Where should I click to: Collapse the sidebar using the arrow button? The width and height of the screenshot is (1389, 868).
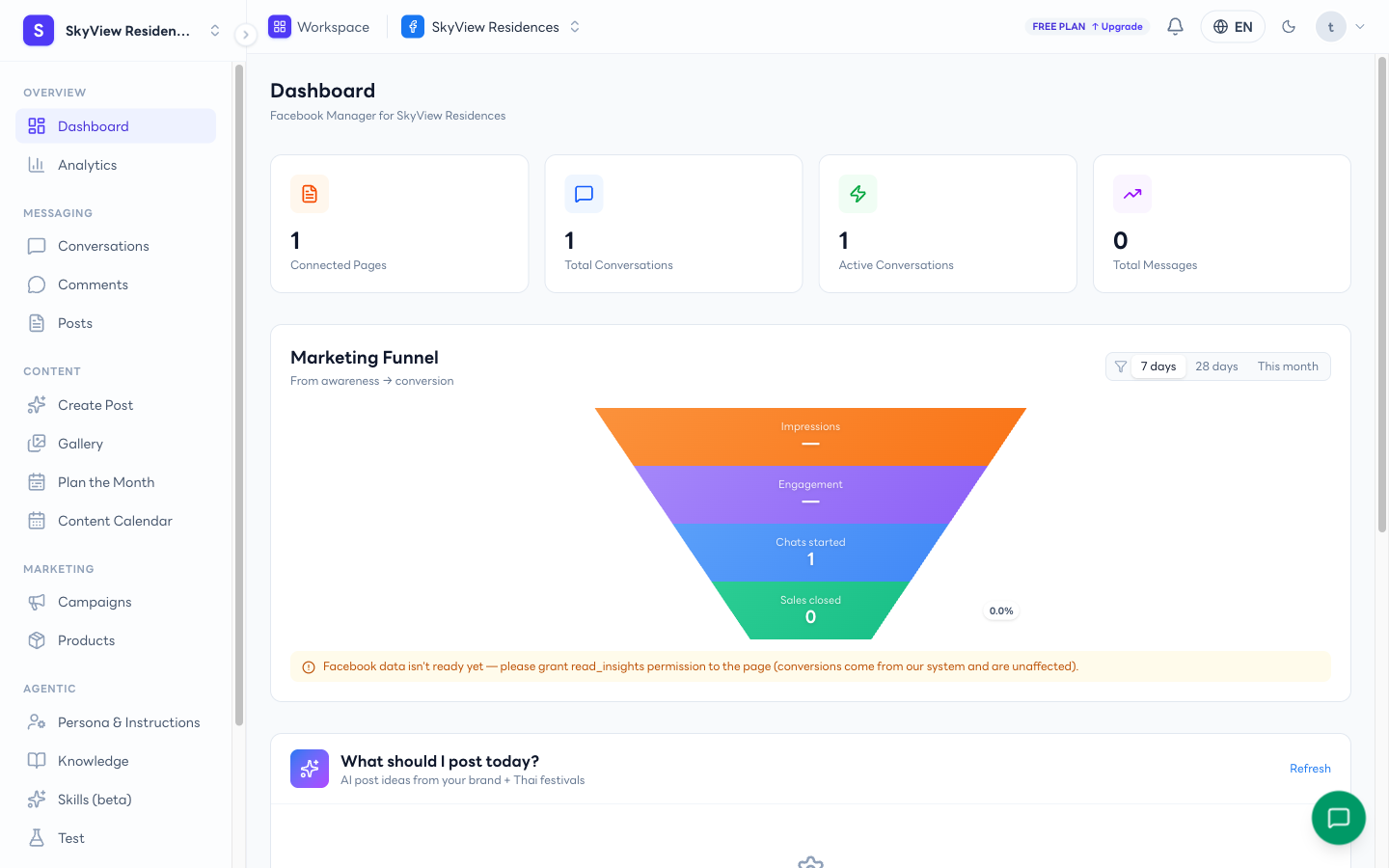click(246, 35)
